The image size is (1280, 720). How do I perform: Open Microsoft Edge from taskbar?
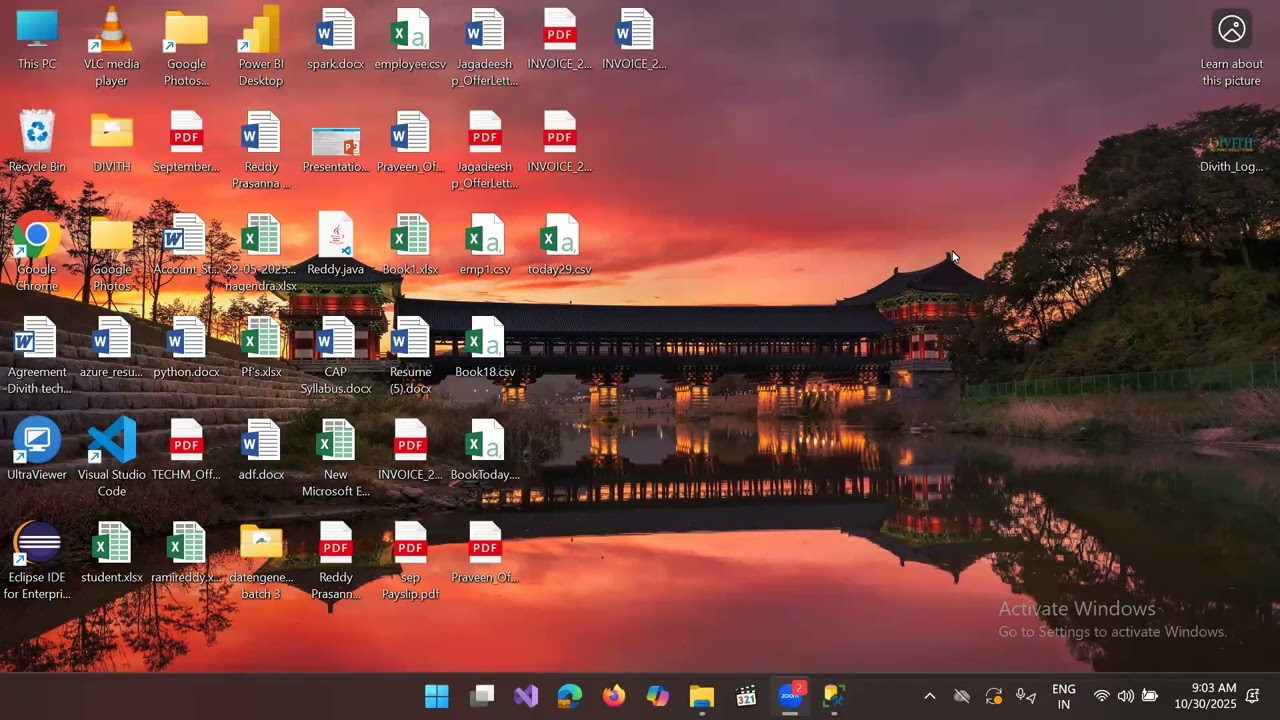pos(570,697)
